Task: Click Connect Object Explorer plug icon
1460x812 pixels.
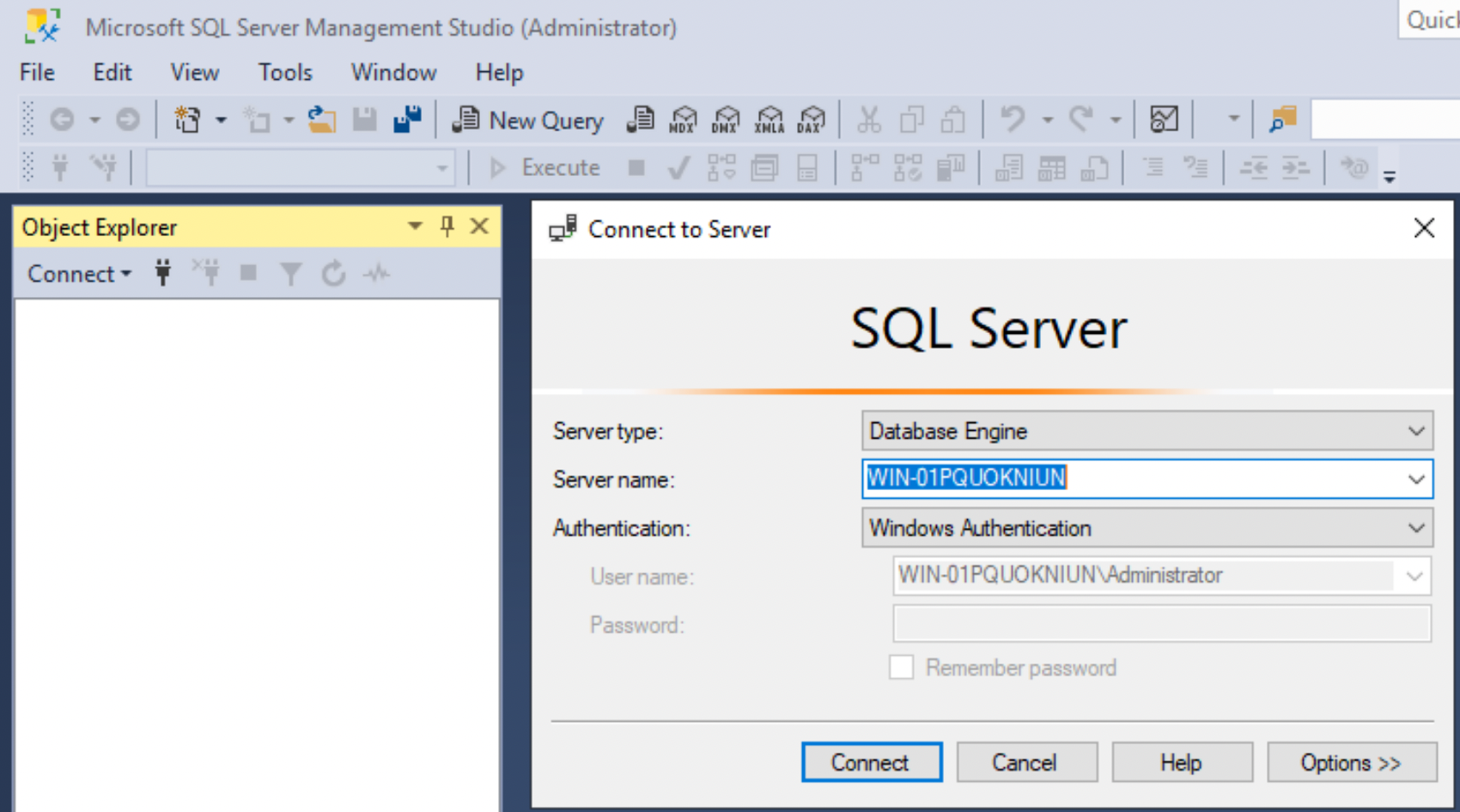Action: point(162,274)
